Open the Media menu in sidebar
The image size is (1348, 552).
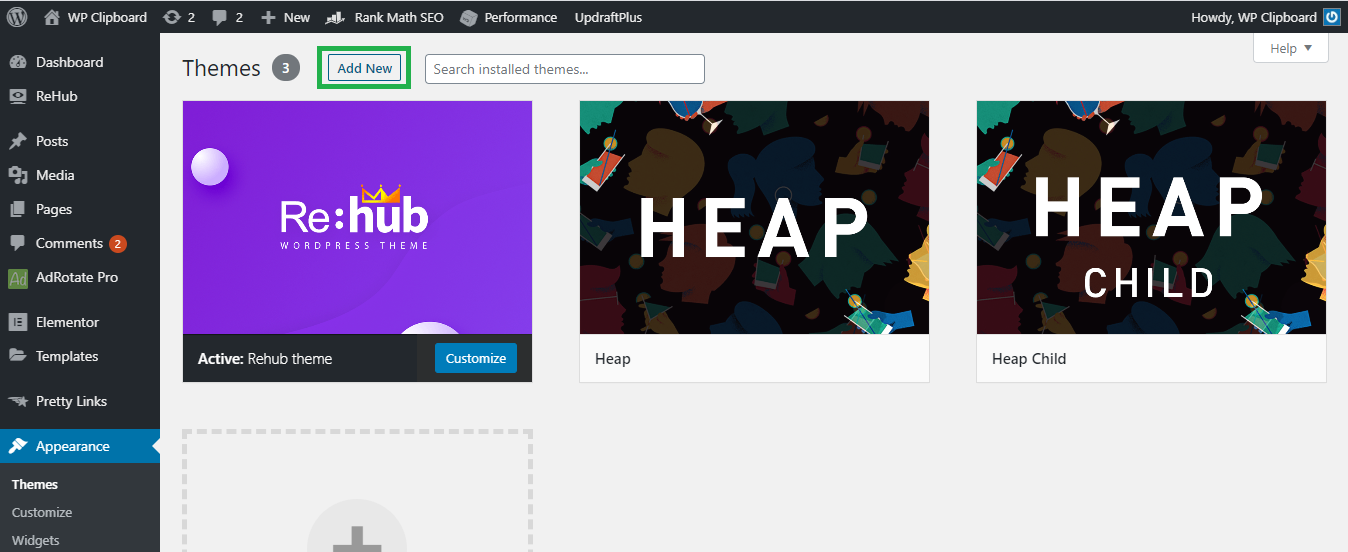[55, 175]
